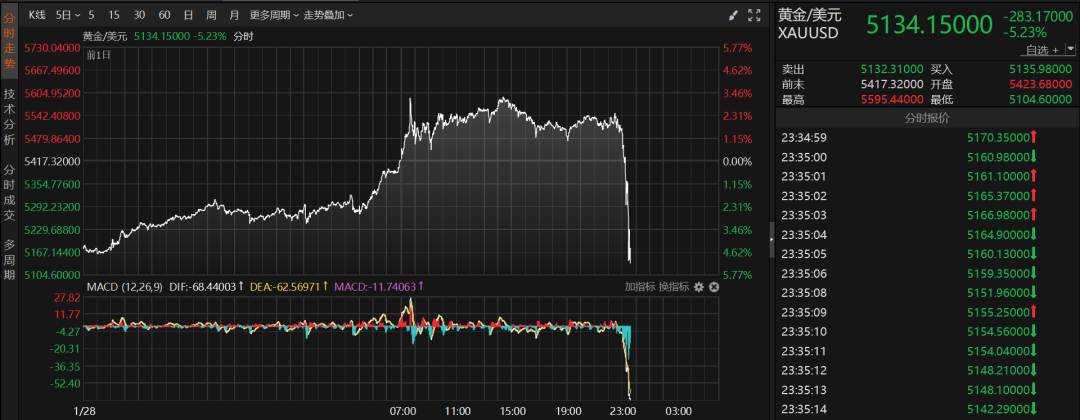The height and width of the screenshot is (420, 1080).
Task: Click the 1/28 date axis label
Action: [x=84, y=411]
